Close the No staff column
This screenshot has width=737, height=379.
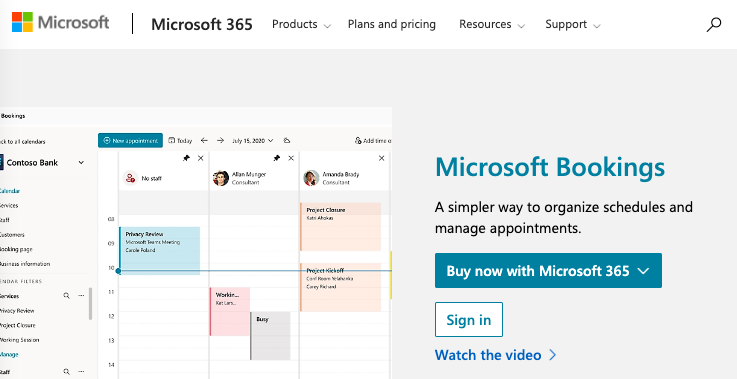point(201,158)
